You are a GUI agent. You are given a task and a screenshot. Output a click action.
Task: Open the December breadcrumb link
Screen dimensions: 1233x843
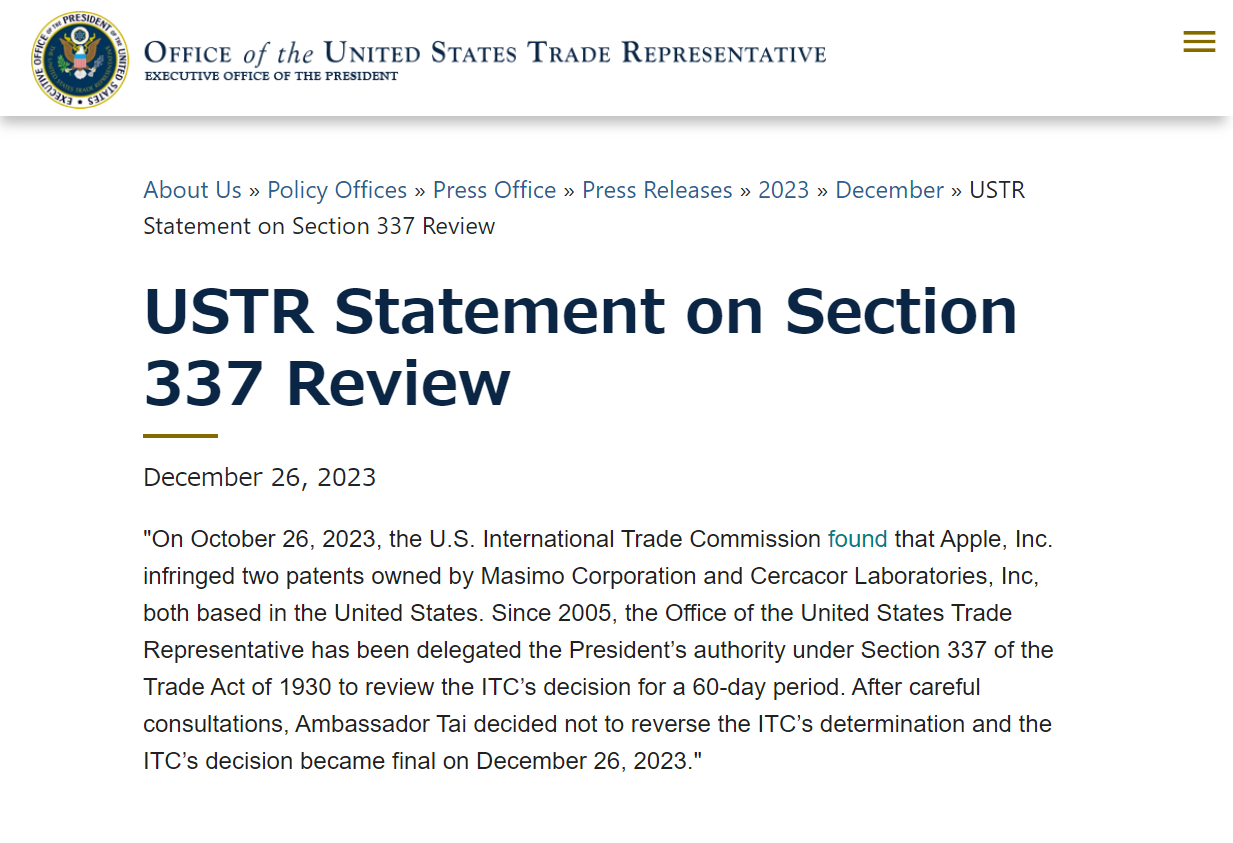889,190
